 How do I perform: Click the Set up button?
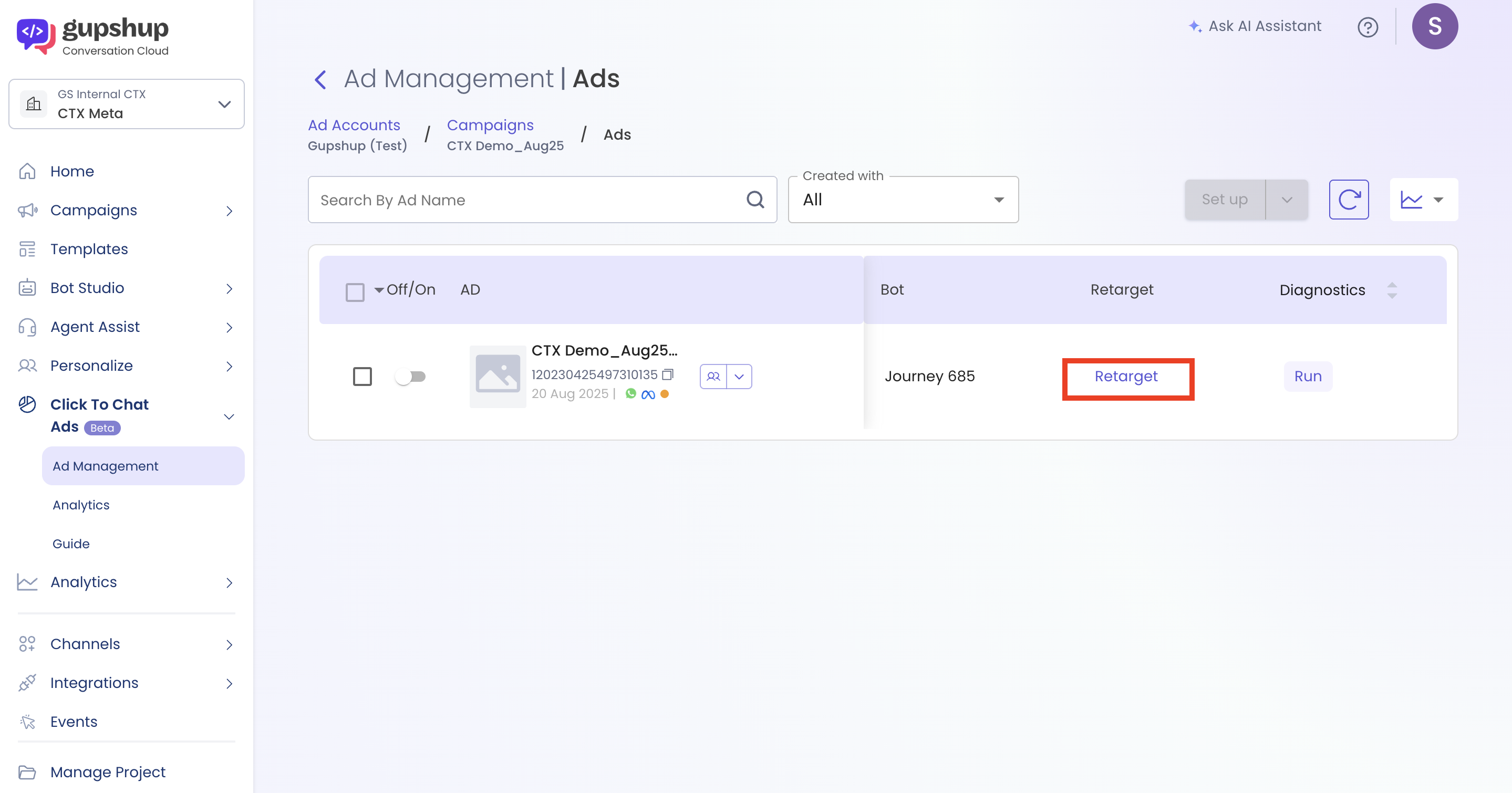[x=1225, y=200]
